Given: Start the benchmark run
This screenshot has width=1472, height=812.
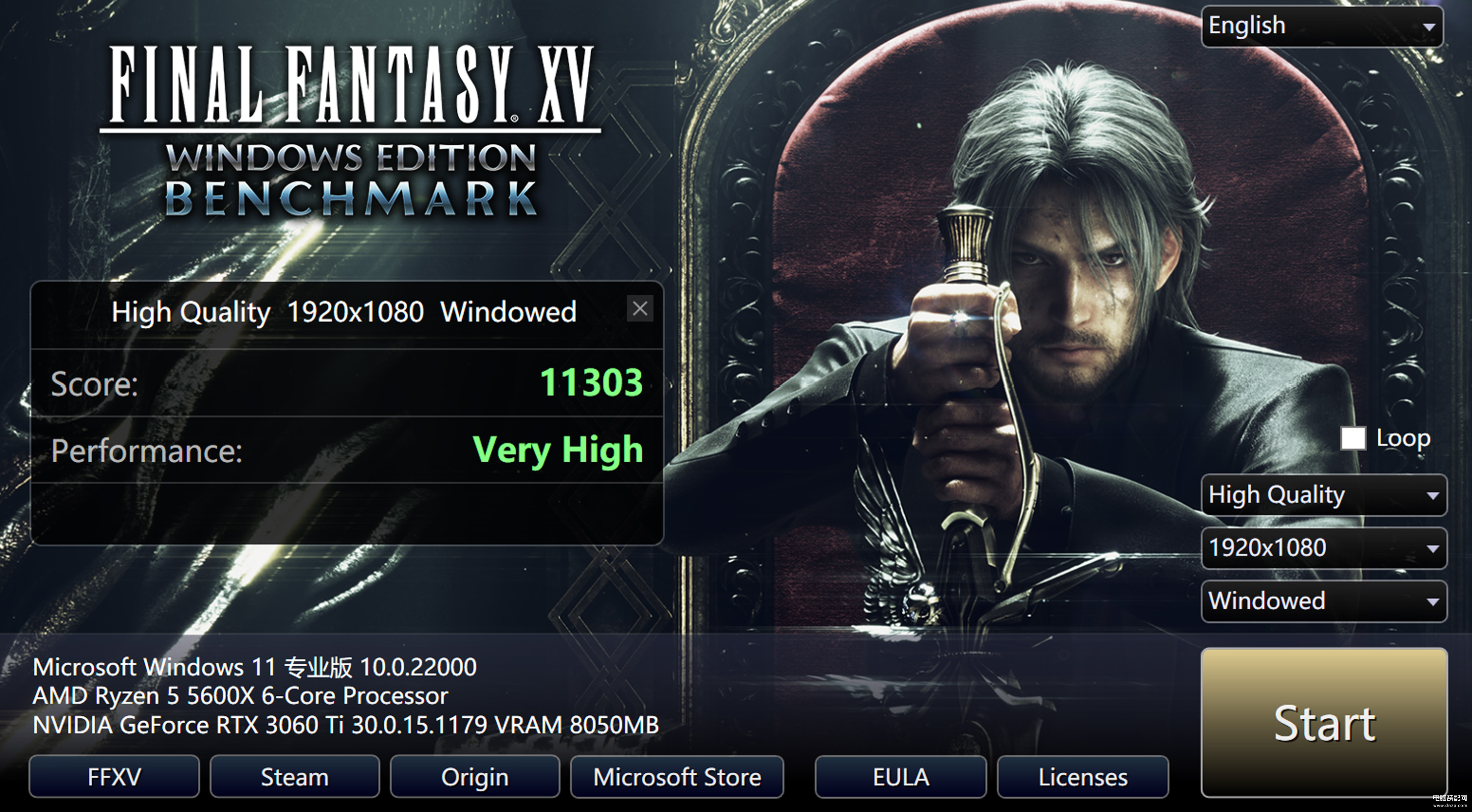Looking at the screenshot, I should point(1324,723).
